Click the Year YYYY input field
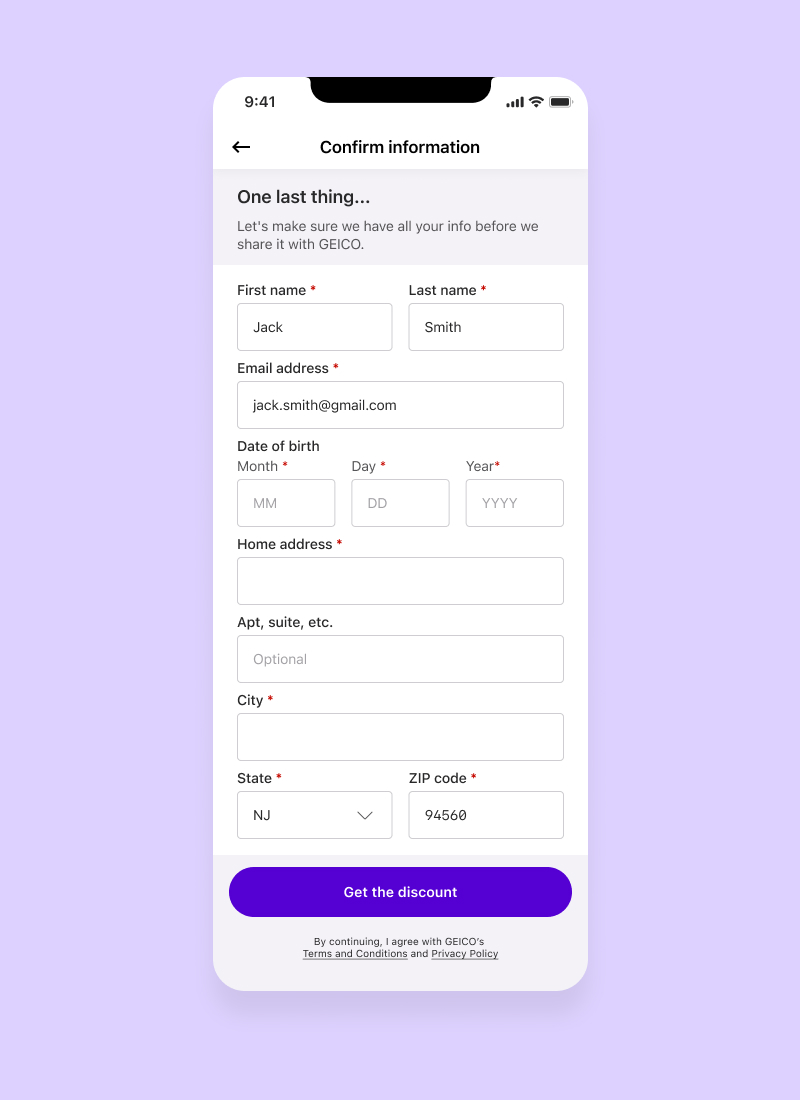The image size is (800, 1100). click(x=514, y=503)
